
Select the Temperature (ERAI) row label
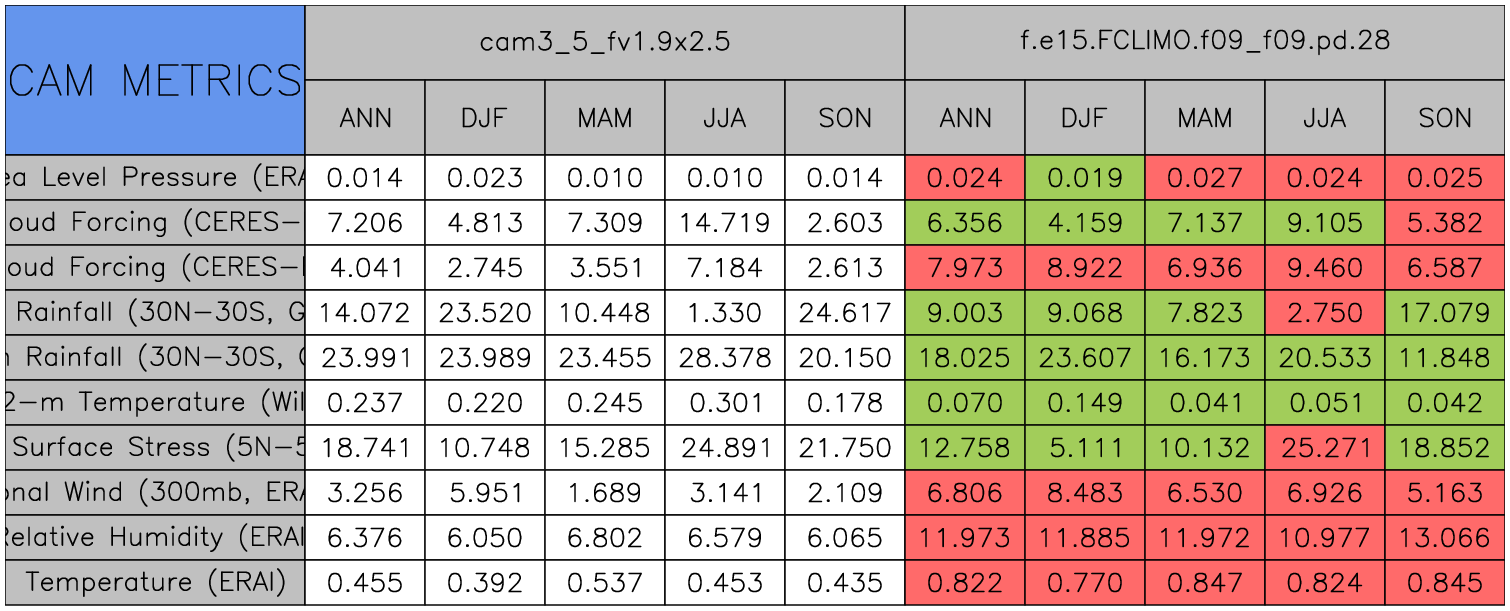click(154, 582)
